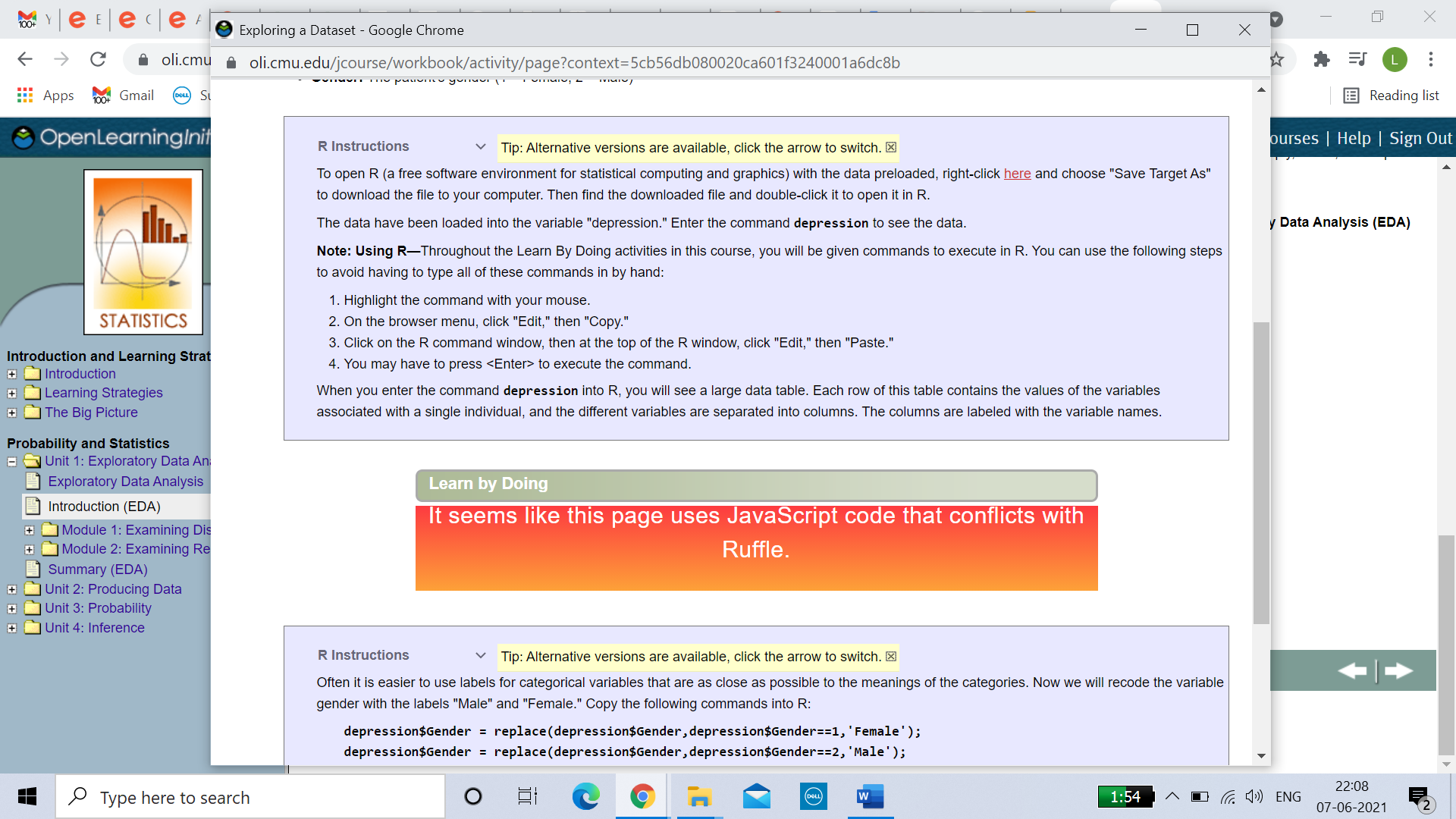This screenshot has height=819, width=1456.
Task: Click the profile avatar L in Chrome
Action: (1395, 59)
